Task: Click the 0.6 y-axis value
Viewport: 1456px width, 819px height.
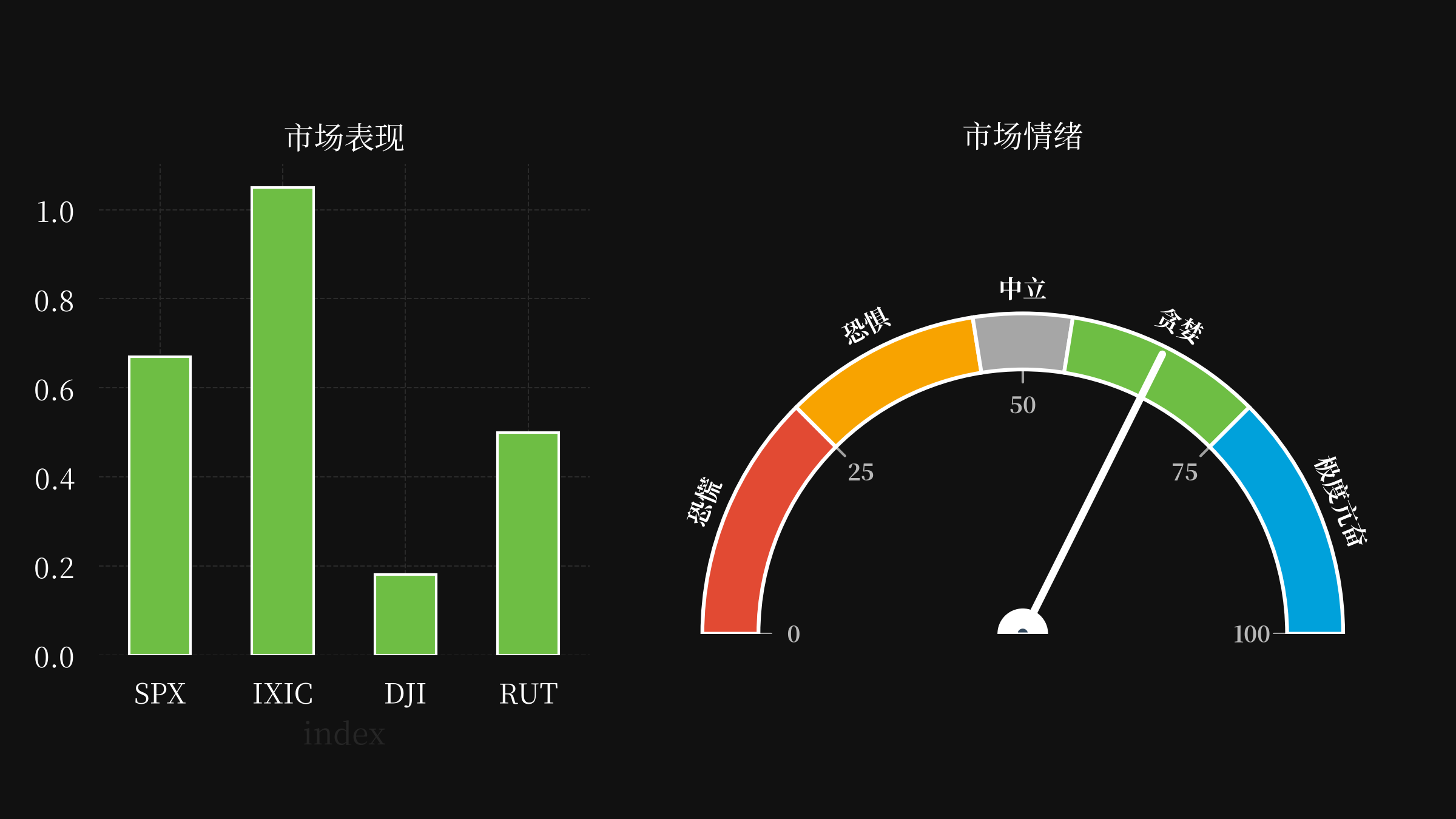Action: [55, 391]
